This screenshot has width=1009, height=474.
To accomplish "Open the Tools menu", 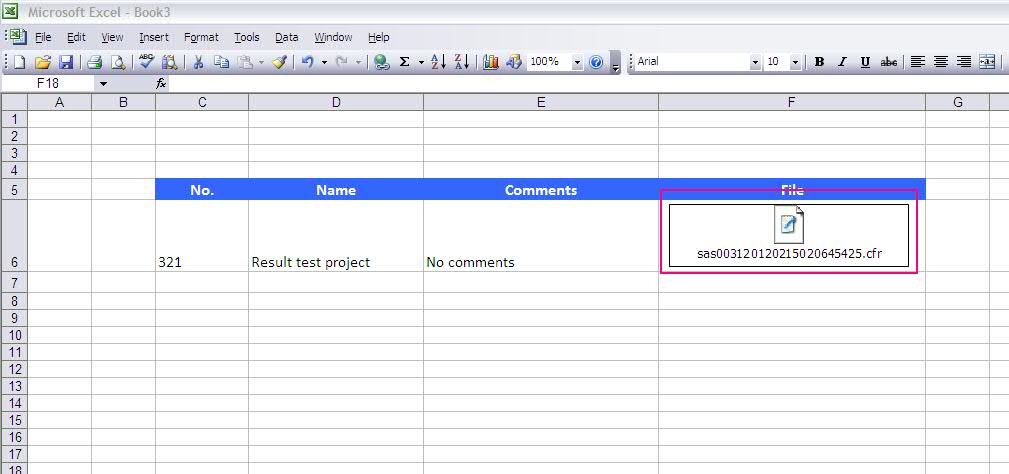I will pos(246,37).
